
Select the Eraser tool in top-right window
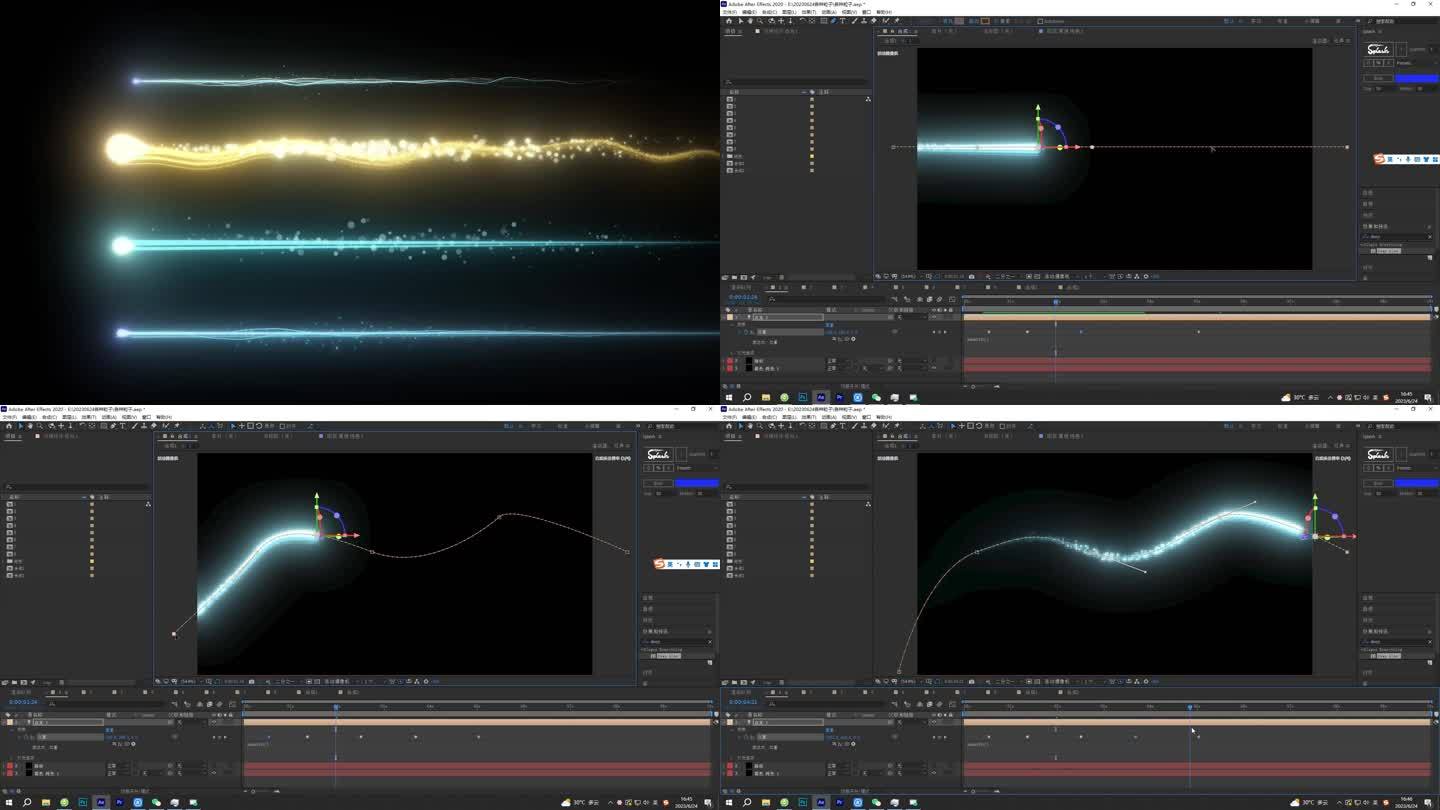[873, 21]
